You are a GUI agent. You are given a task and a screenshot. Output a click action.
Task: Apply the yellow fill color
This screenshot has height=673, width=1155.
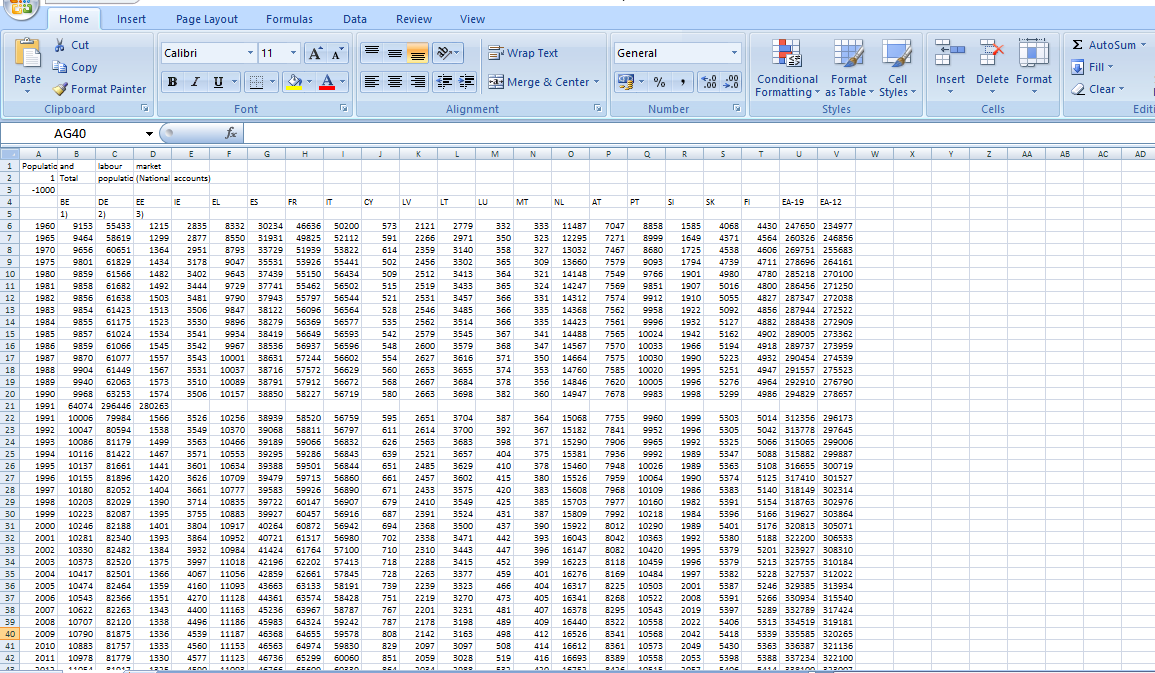point(294,82)
